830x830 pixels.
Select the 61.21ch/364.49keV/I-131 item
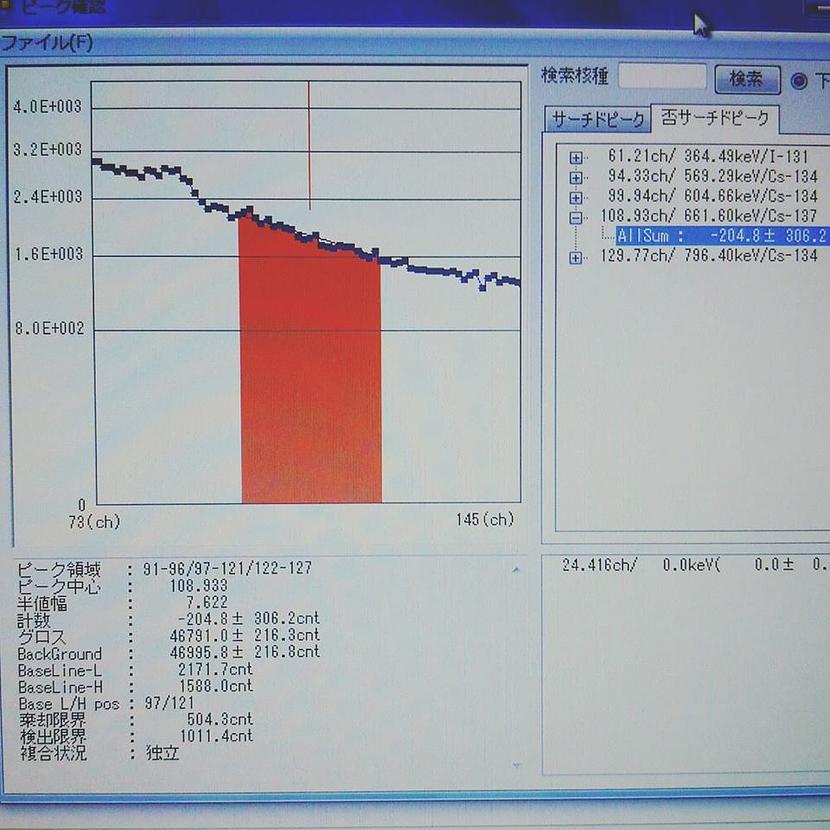click(715, 157)
